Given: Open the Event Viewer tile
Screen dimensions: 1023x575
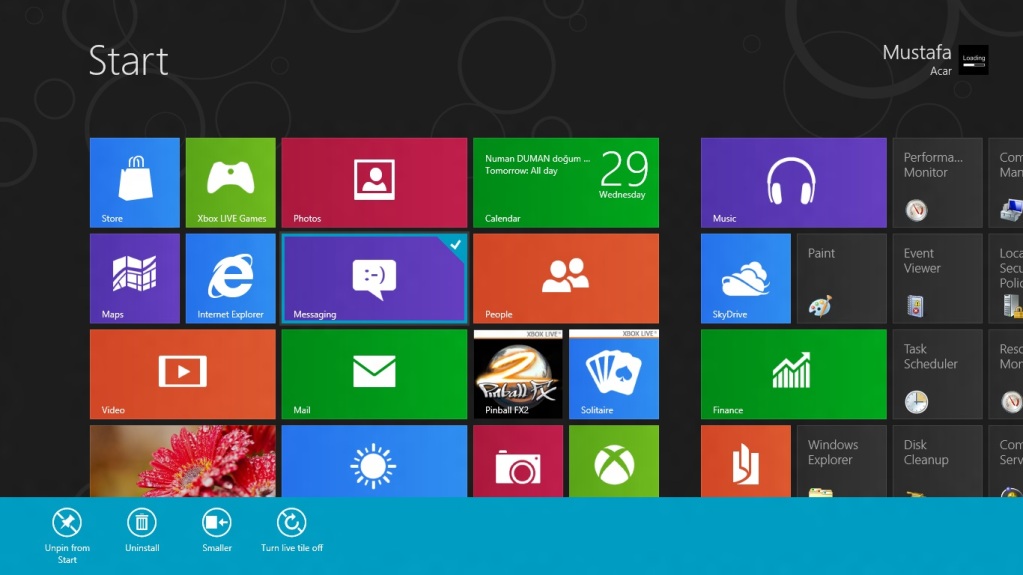Looking at the screenshot, I should [x=938, y=278].
